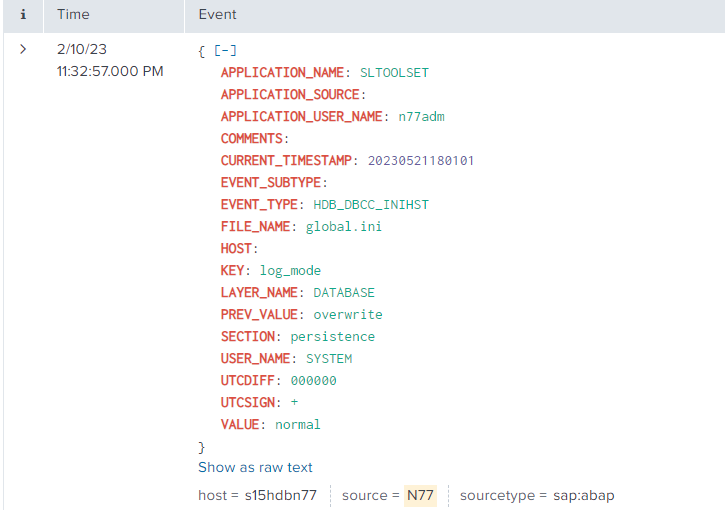Viewport: 725px width, 510px height.
Task: Click the event timestamp 2/10/23 11:32:57
Action: coord(110,60)
